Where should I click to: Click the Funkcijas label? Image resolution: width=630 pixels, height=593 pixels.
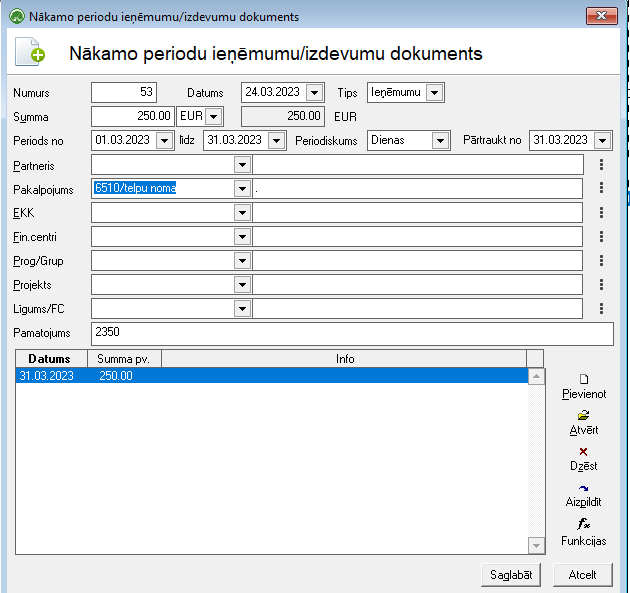click(x=583, y=541)
